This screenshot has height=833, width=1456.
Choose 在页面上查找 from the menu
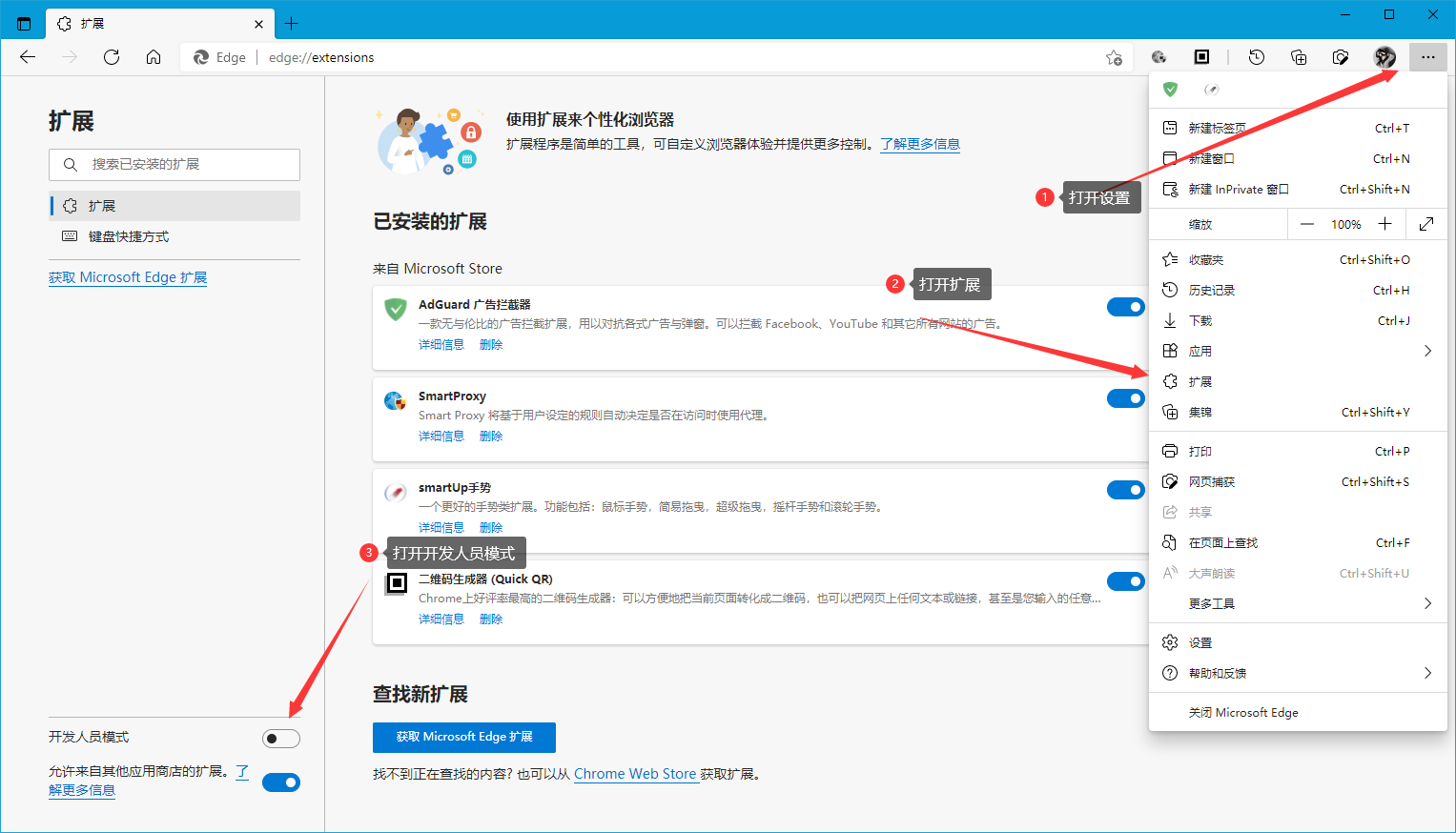[x=1298, y=542]
